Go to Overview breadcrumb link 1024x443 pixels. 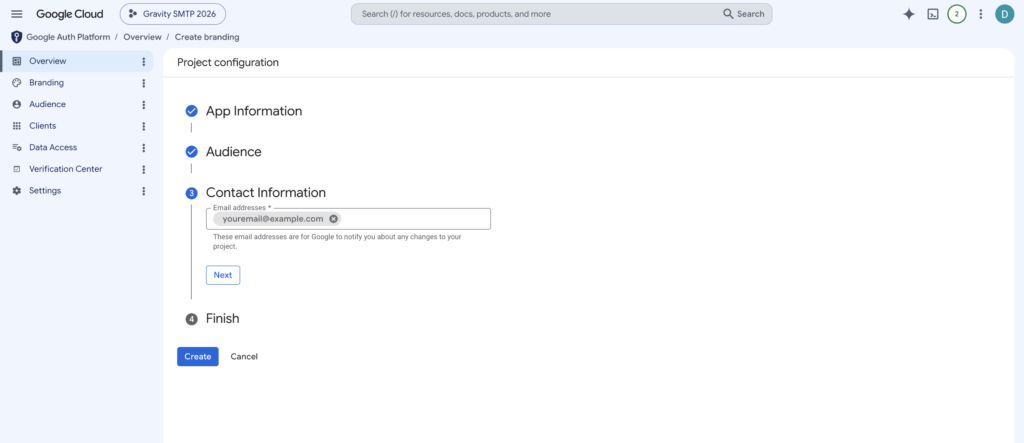[142, 37]
